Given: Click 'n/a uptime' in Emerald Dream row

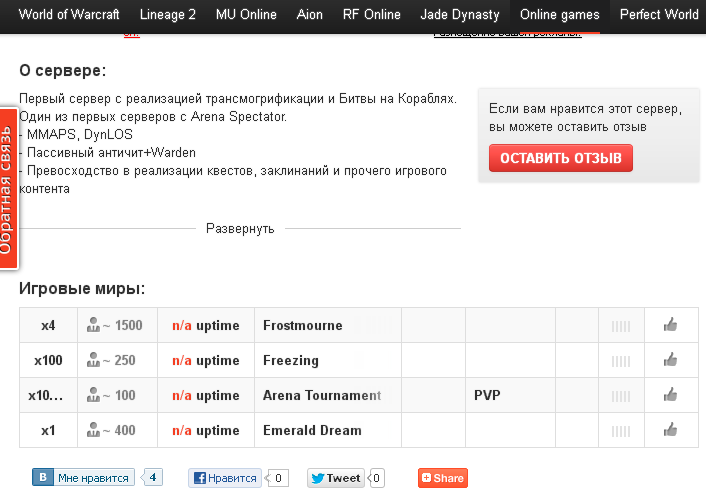Looking at the screenshot, I should [205, 430].
